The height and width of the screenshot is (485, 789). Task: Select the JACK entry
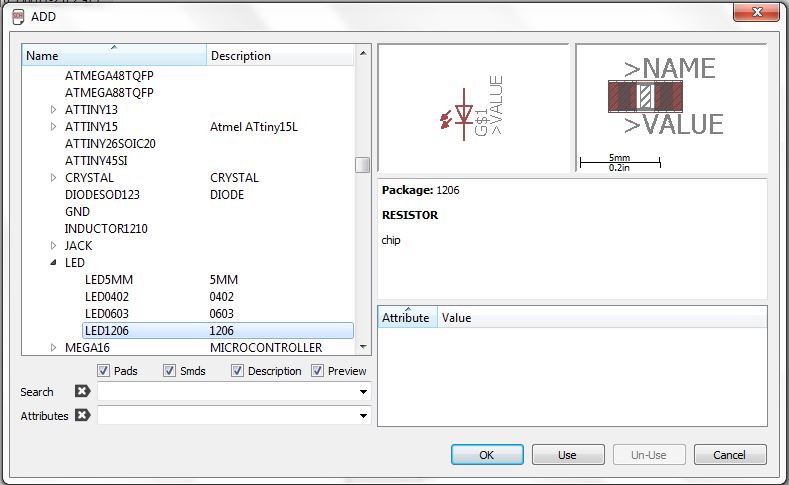click(x=78, y=246)
